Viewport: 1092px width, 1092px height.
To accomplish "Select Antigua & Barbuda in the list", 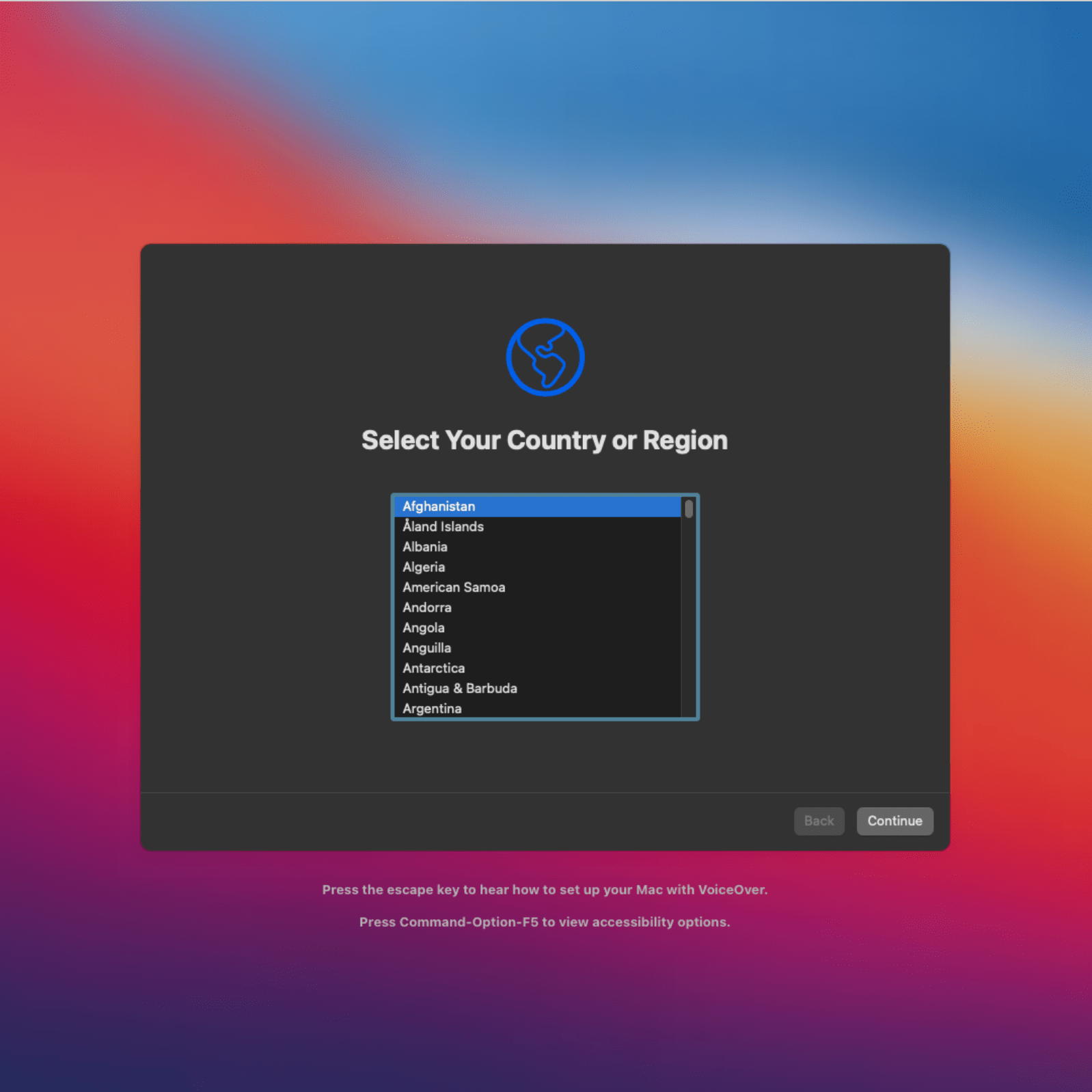I will pyautogui.click(x=459, y=688).
